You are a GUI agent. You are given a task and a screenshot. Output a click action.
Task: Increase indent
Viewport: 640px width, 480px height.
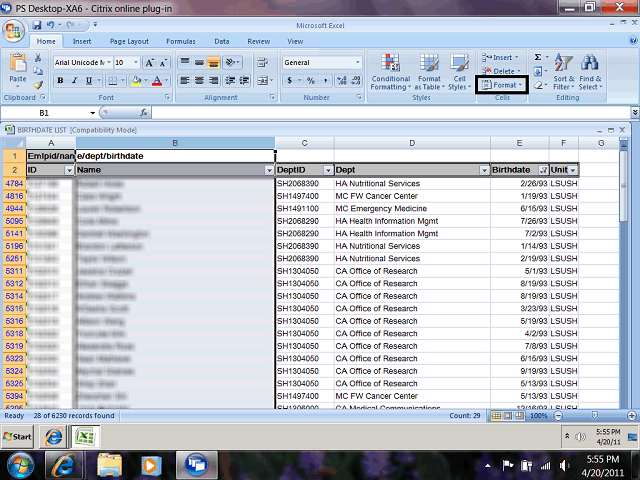[244, 80]
